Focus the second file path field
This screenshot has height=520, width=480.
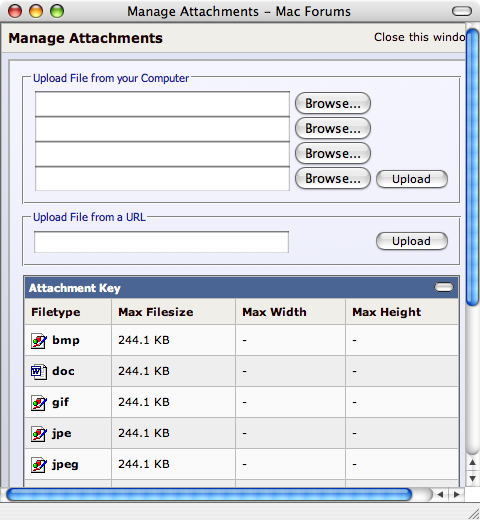pos(162,129)
